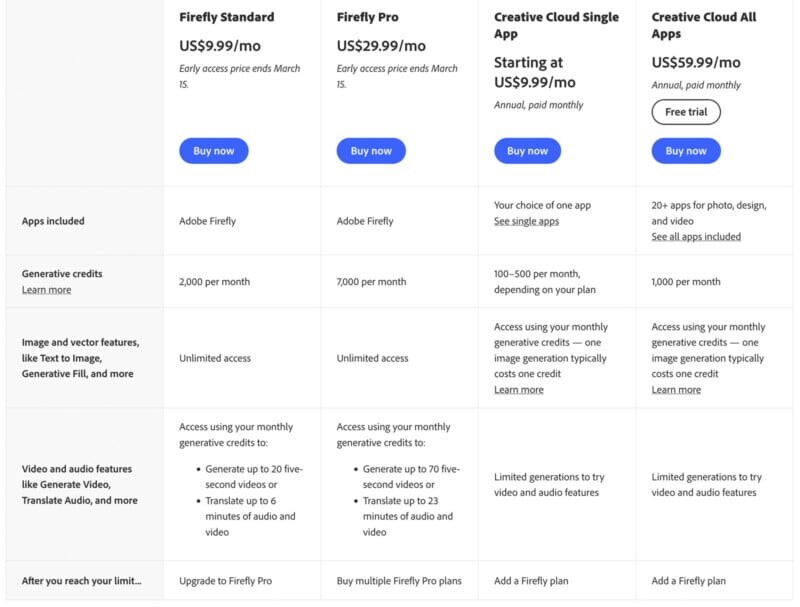Click Buy multiple Firefly Pro plans text
The width and height of the screenshot is (800, 607).
pyautogui.click(x=397, y=581)
